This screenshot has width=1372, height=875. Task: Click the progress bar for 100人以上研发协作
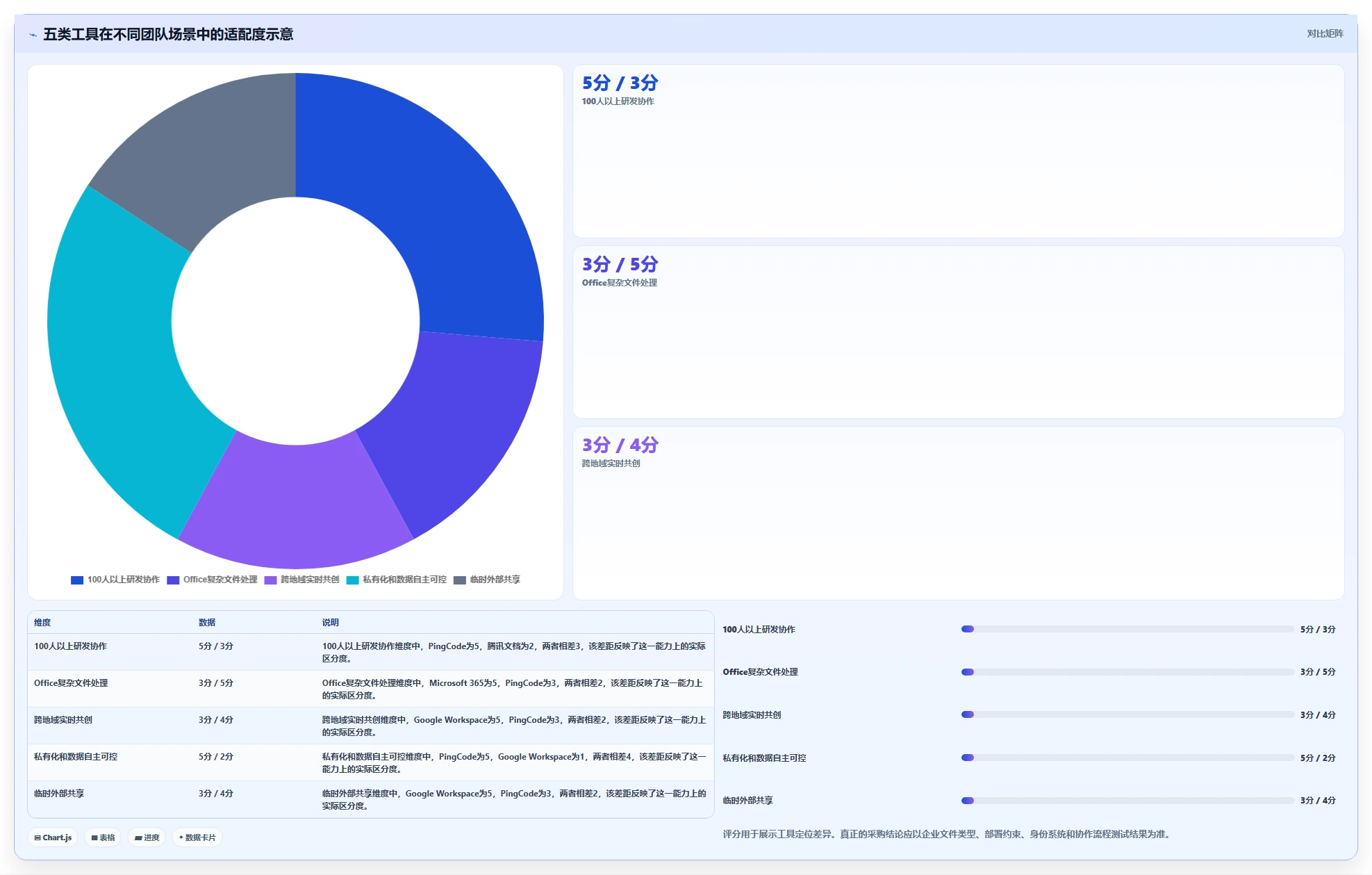click(x=1127, y=629)
